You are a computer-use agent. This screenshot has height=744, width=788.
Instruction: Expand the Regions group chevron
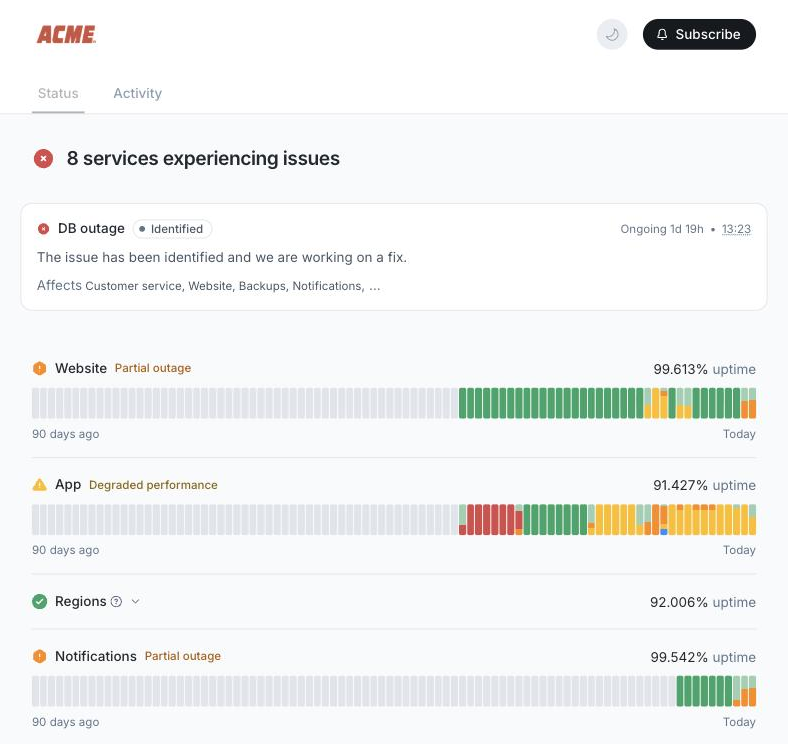click(135, 601)
